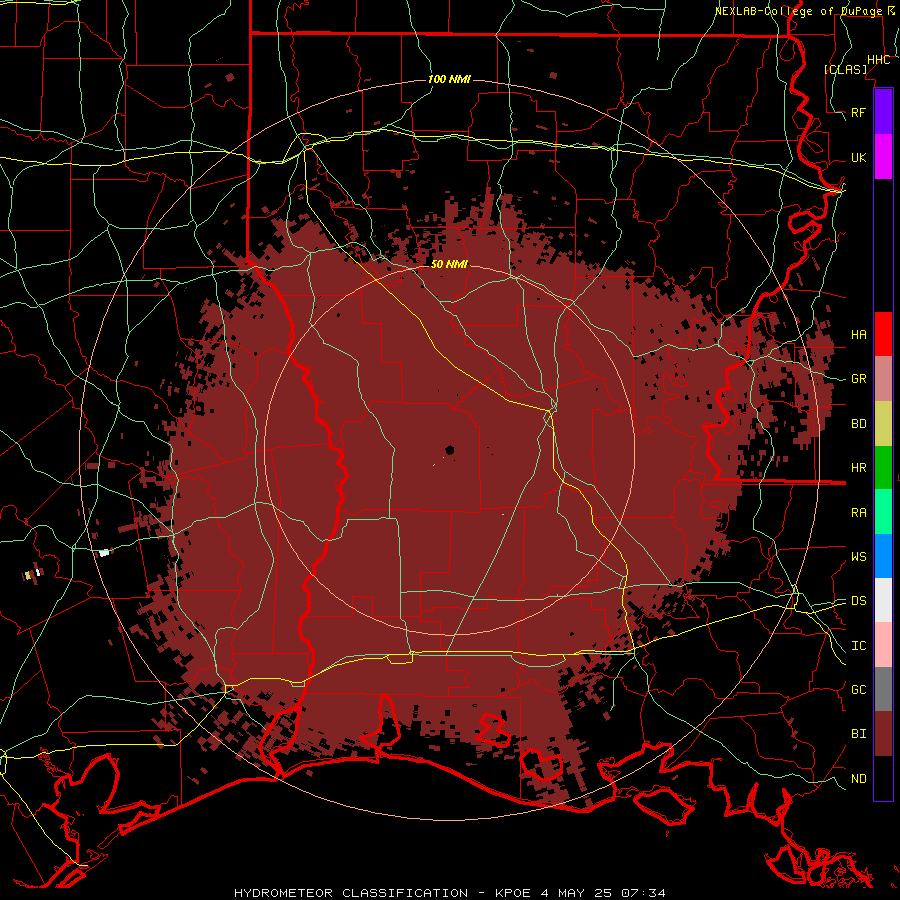This screenshot has height=900, width=900.
Task: Click the magenta UK legend color swatch
Action: [x=883, y=157]
